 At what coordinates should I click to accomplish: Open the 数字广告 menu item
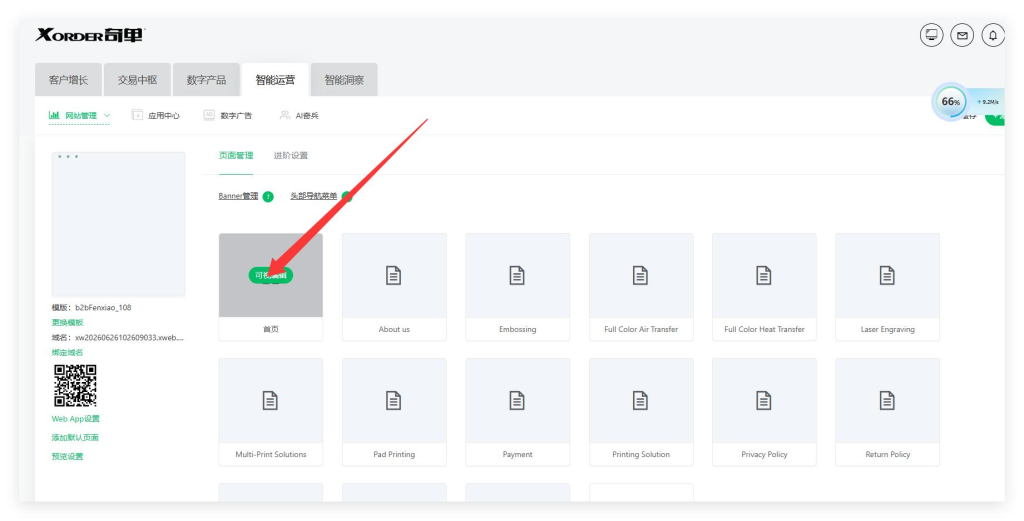[x=236, y=116]
